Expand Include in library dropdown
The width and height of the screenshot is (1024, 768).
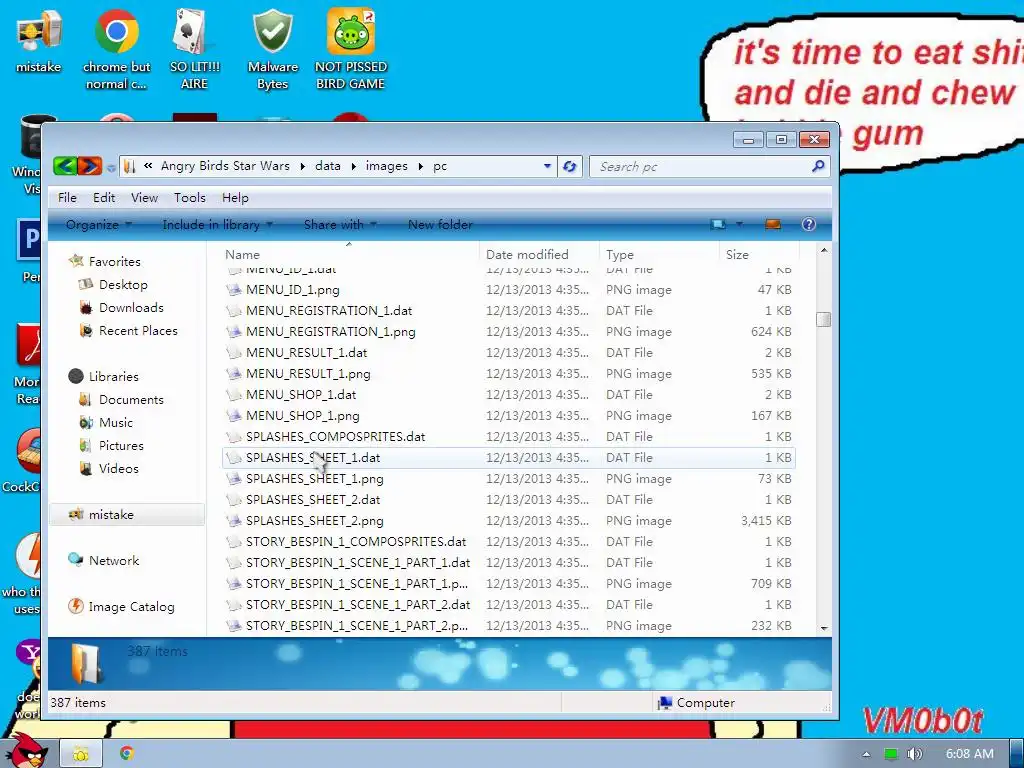[217, 224]
